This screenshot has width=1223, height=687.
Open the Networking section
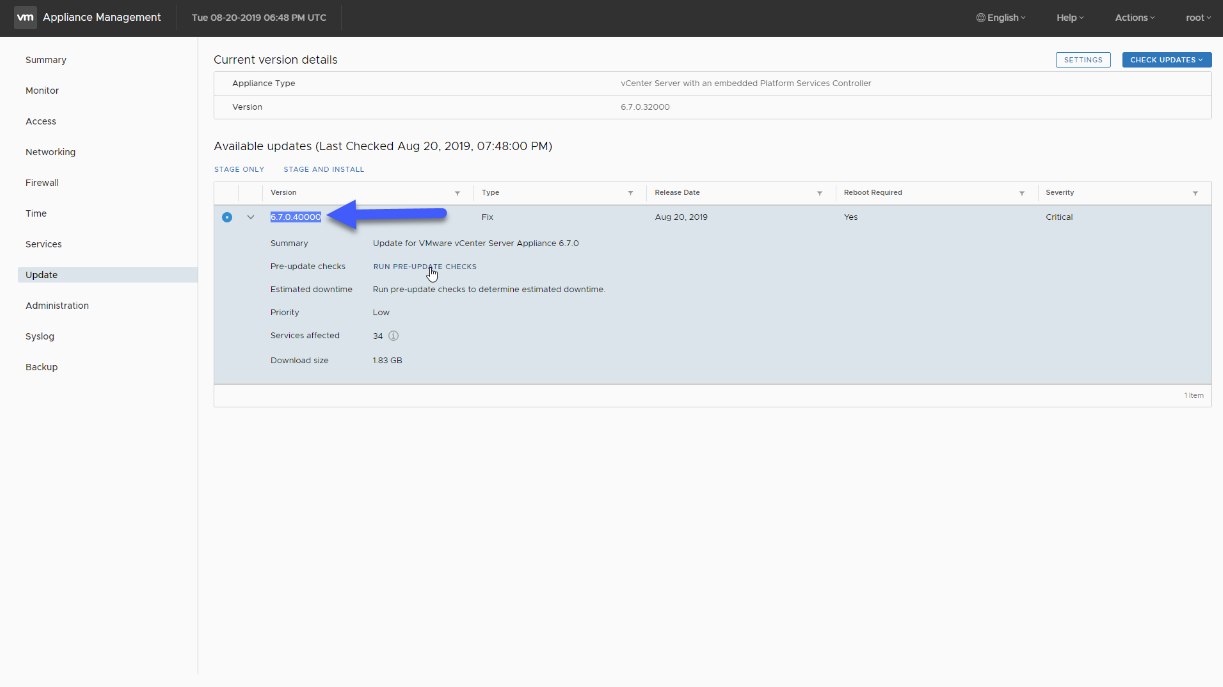[x=51, y=152]
